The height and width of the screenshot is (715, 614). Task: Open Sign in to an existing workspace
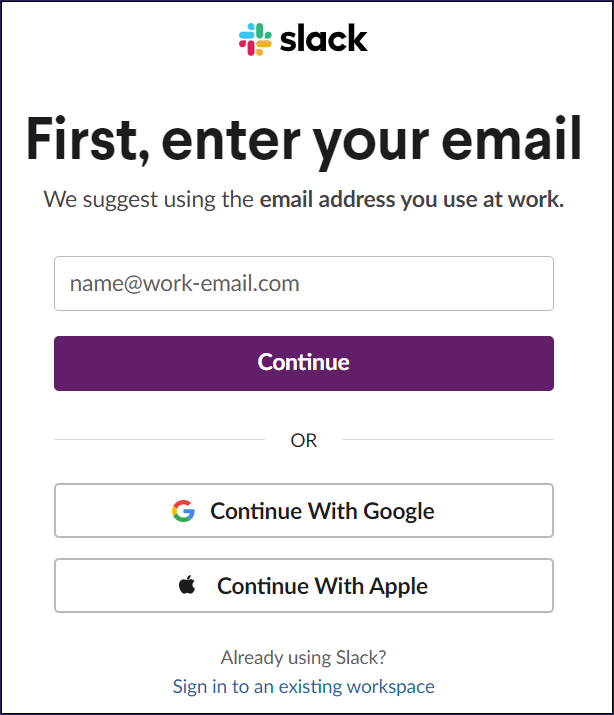303,686
